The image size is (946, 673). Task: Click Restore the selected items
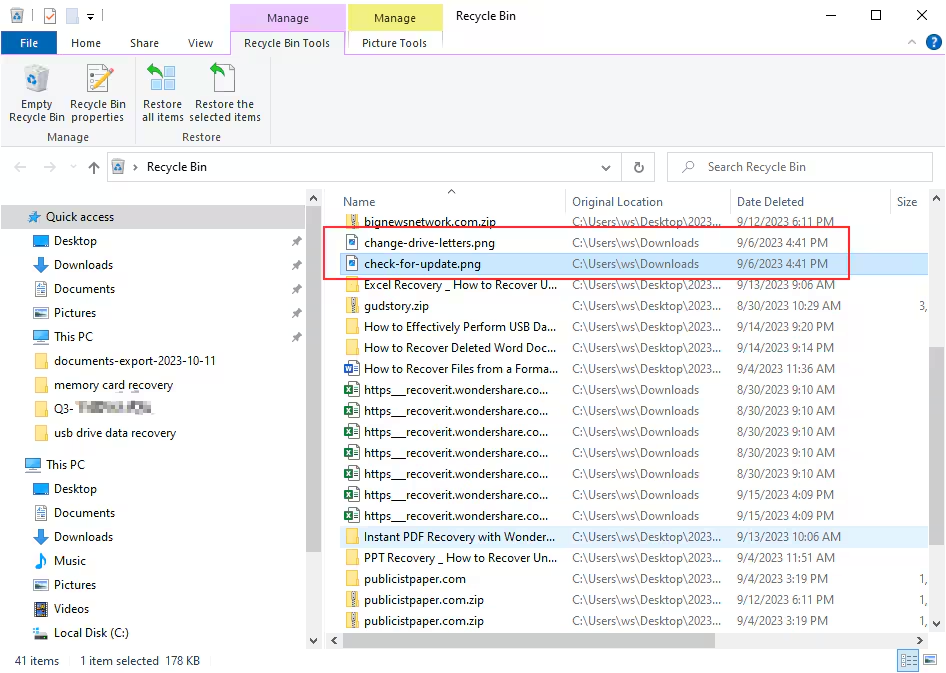224,93
